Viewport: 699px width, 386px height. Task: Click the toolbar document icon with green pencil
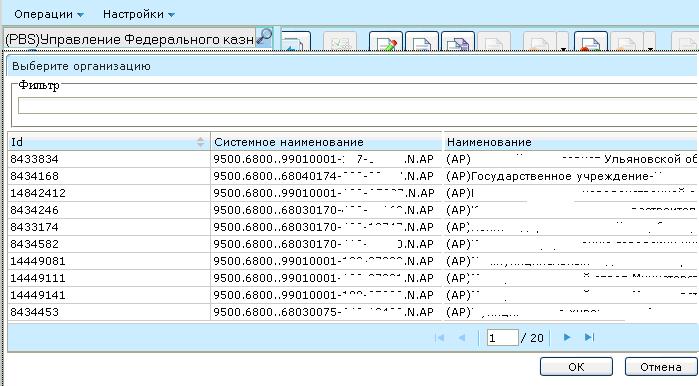pyautogui.click(x=386, y=41)
